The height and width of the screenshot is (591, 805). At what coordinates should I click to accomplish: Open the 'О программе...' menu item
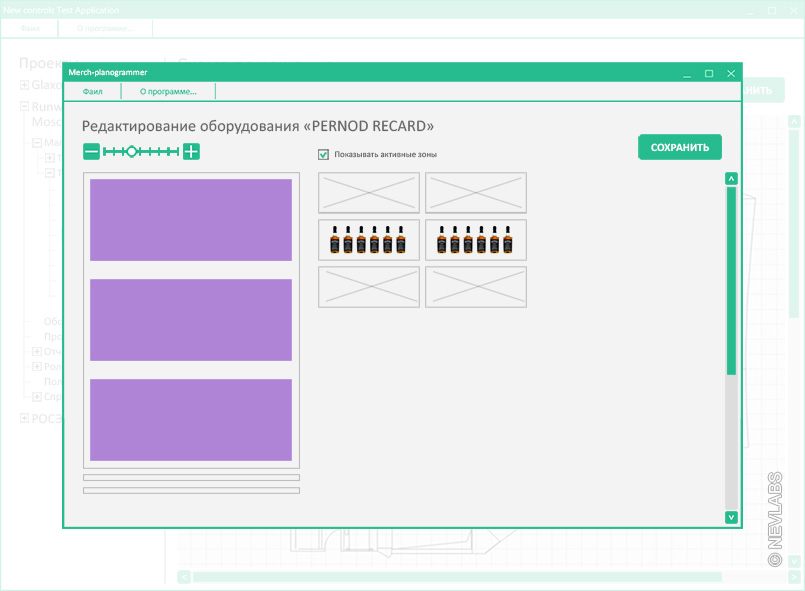tap(168, 92)
